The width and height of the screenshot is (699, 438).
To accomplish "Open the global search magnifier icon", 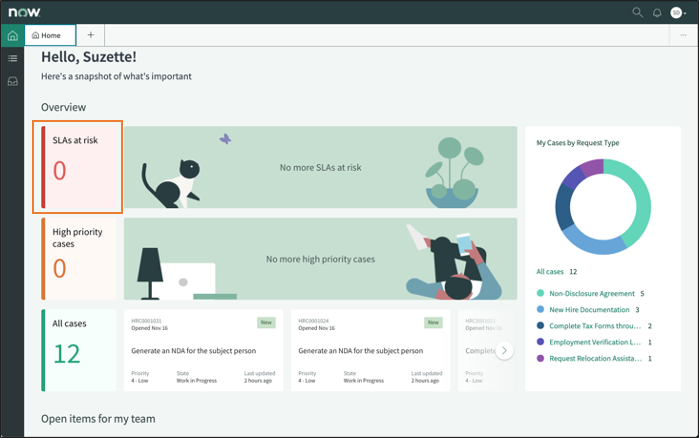I will point(637,12).
